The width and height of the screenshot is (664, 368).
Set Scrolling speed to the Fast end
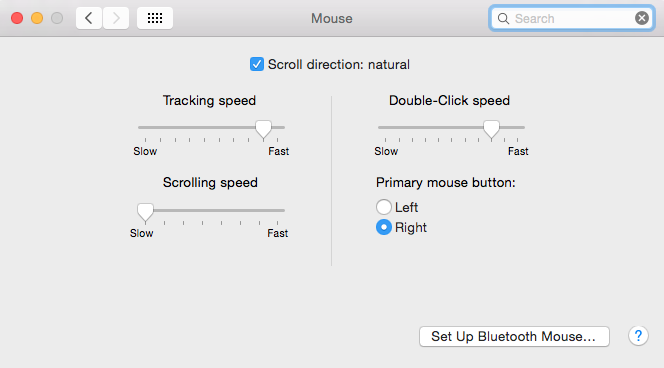[x=278, y=210]
